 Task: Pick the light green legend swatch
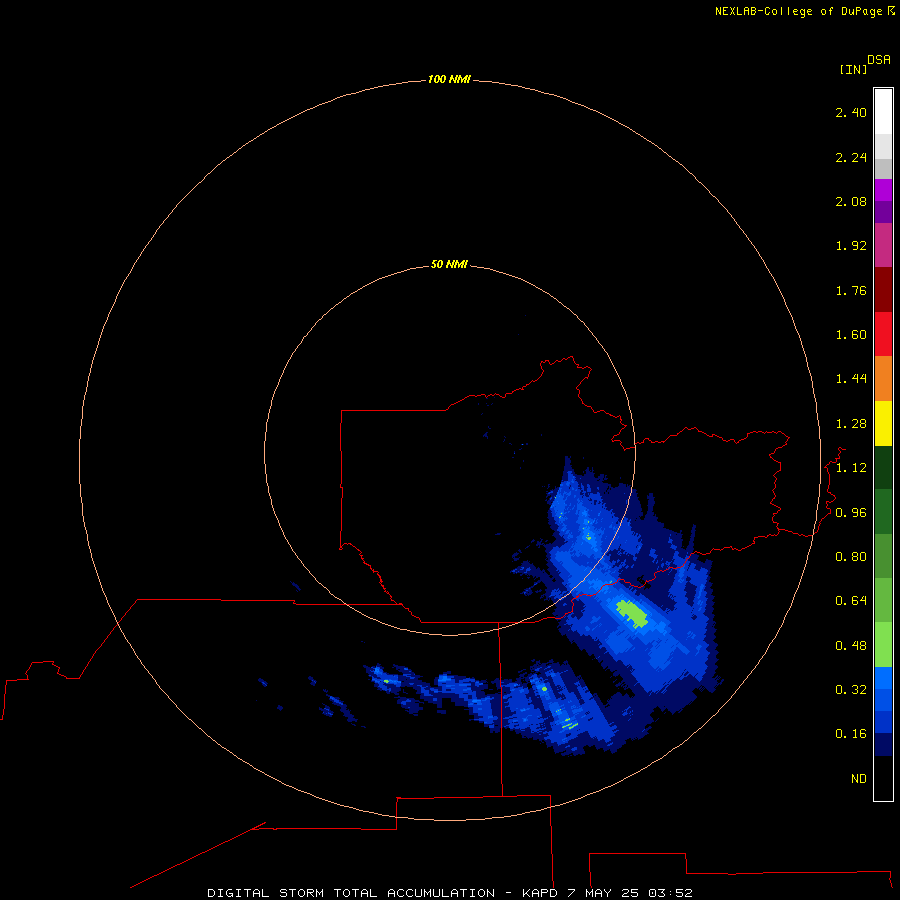[883, 645]
